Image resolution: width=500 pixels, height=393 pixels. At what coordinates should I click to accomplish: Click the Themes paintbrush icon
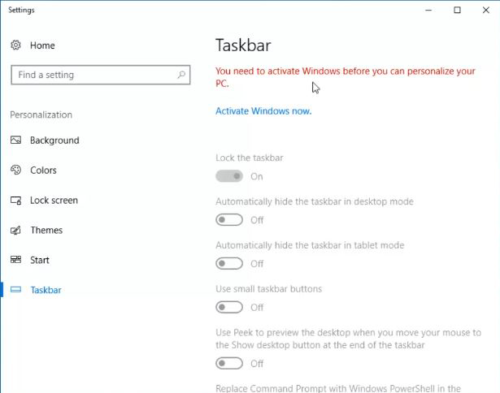(x=16, y=230)
